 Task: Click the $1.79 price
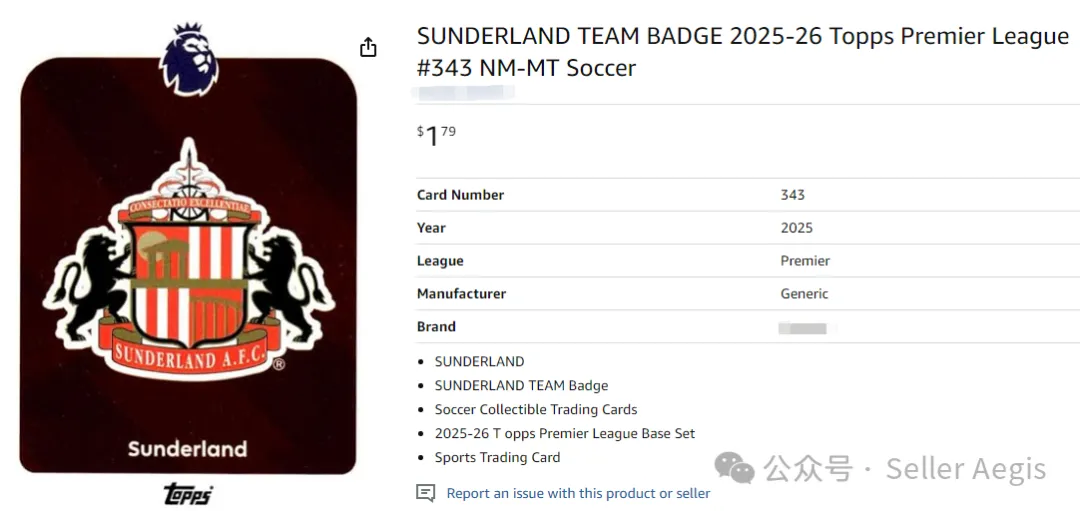[x=436, y=134]
